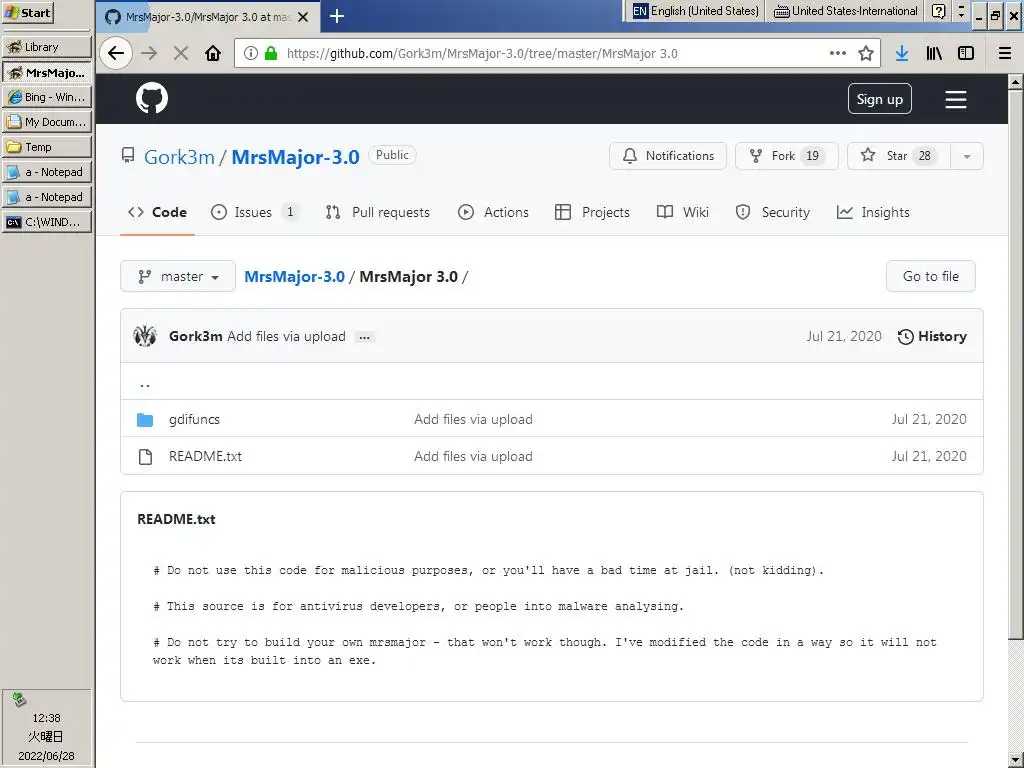
Task: Click the green padlock security icon
Action: pos(270,53)
